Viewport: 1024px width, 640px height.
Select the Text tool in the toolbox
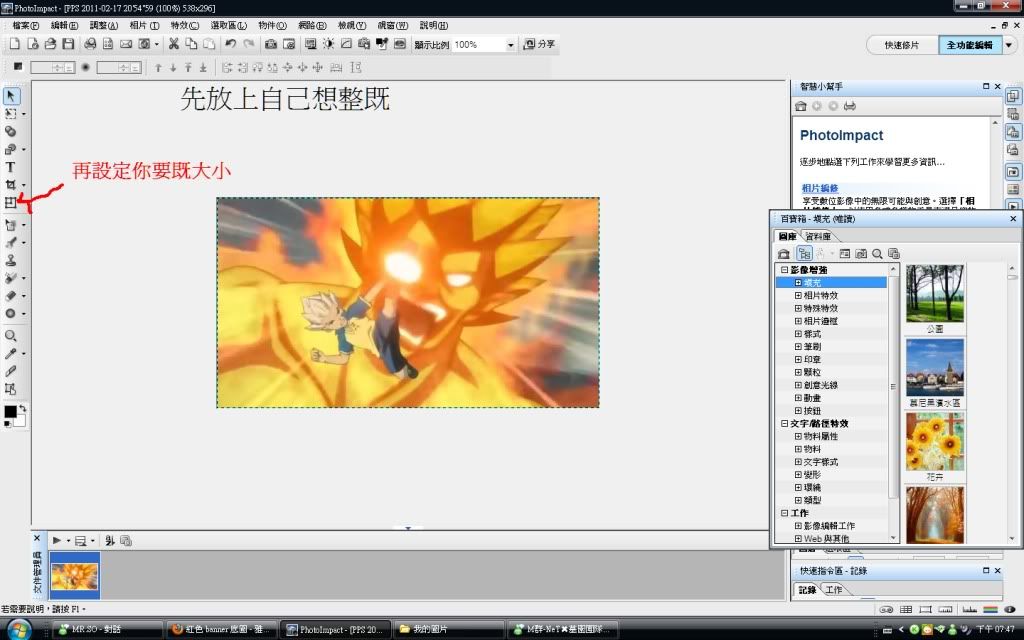tap(11, 167)
